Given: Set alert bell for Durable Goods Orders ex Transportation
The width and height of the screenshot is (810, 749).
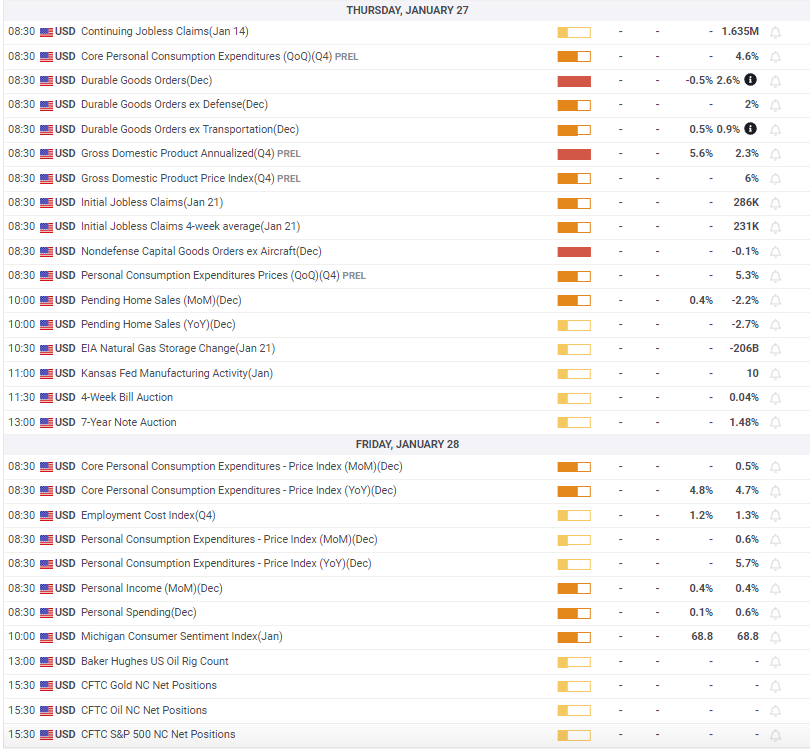Looking at the screenshot, I should 775,130.
